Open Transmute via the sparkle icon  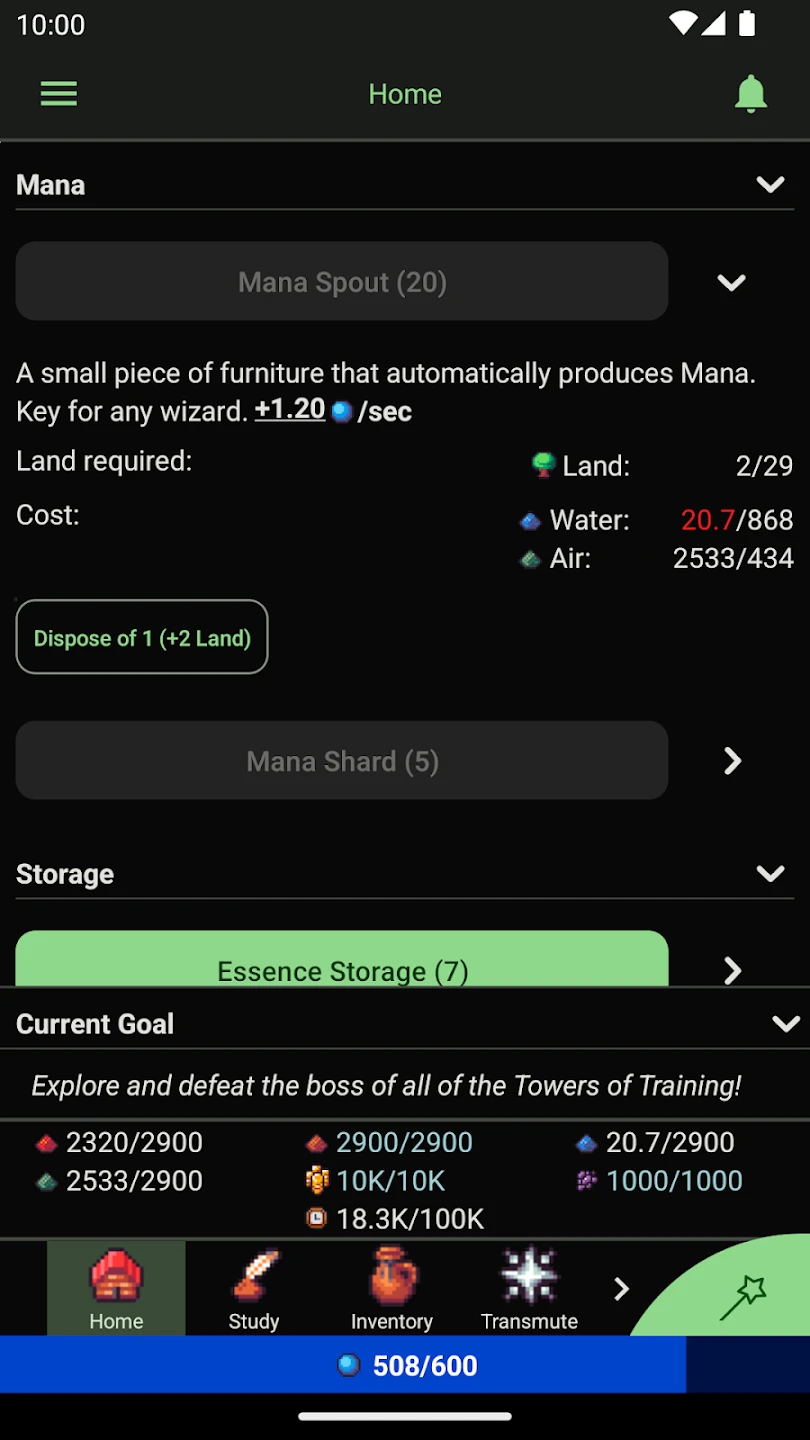(529, 1276)
